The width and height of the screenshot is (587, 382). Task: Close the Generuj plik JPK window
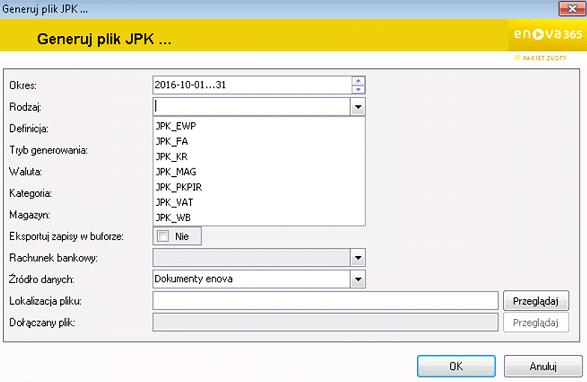(x=572, y=9)
